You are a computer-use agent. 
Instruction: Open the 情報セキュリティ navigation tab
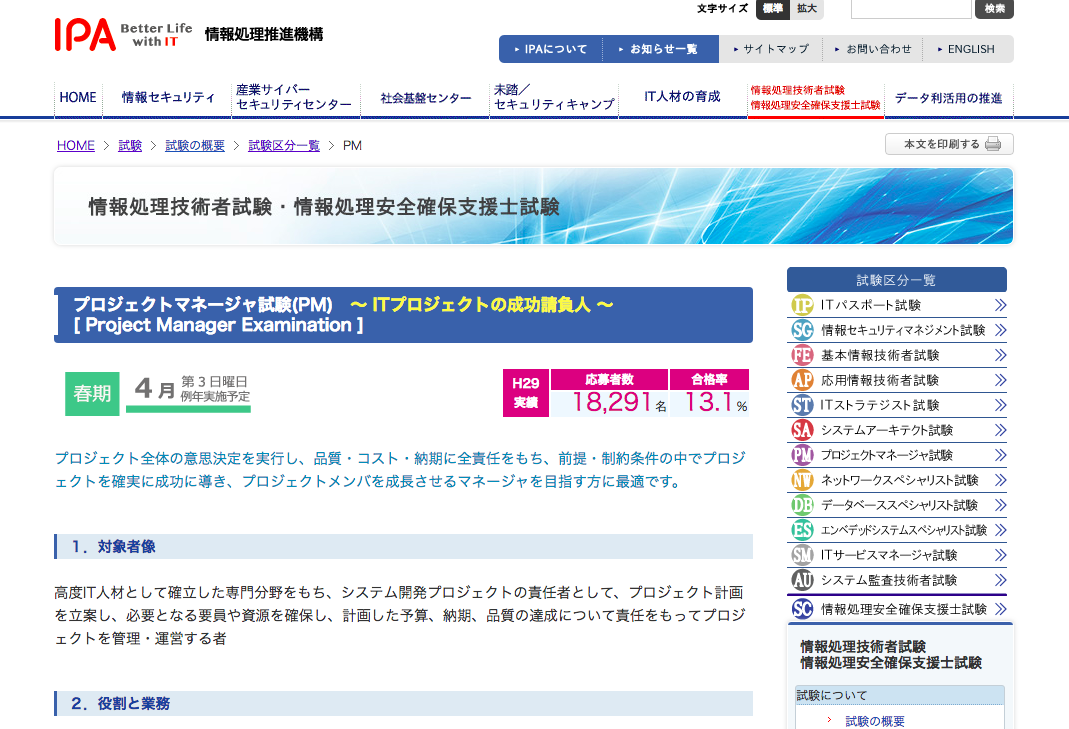[x=168, y=98]
